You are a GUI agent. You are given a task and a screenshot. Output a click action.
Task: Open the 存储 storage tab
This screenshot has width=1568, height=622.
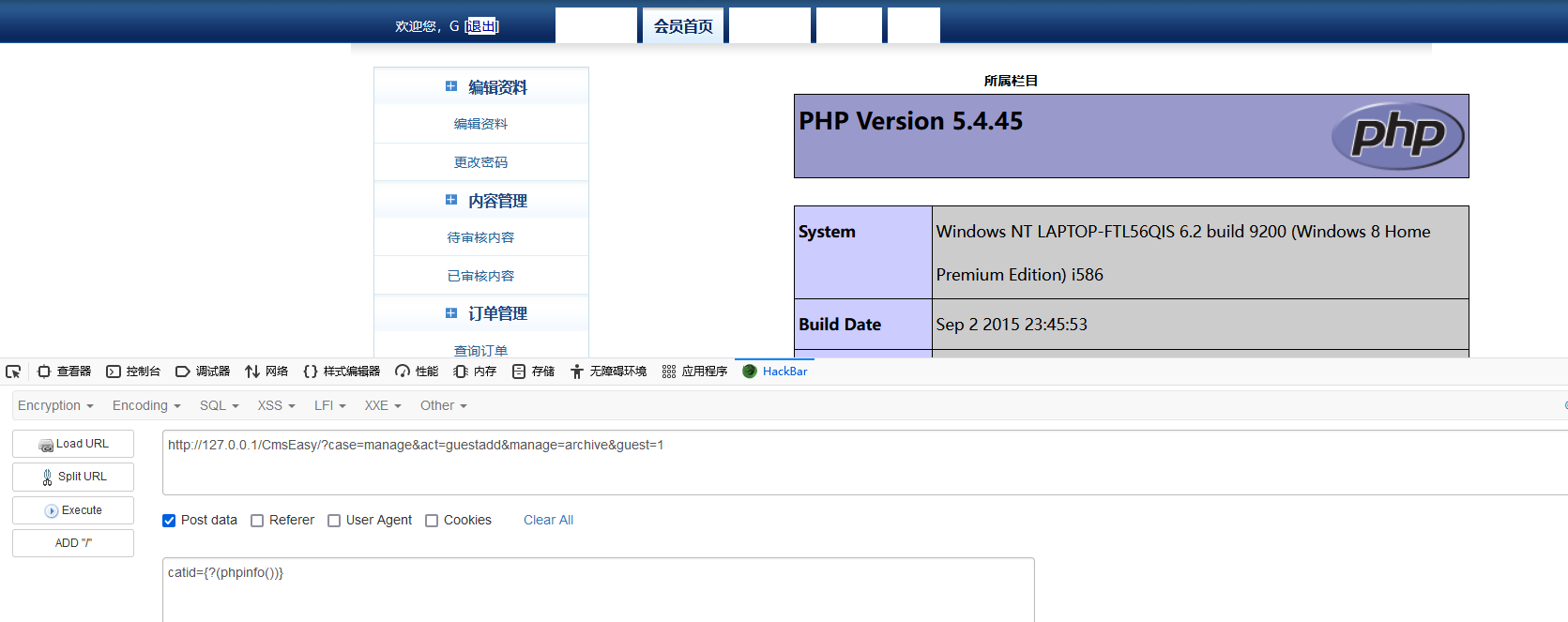pyautogui.click(x=533, y=372)
